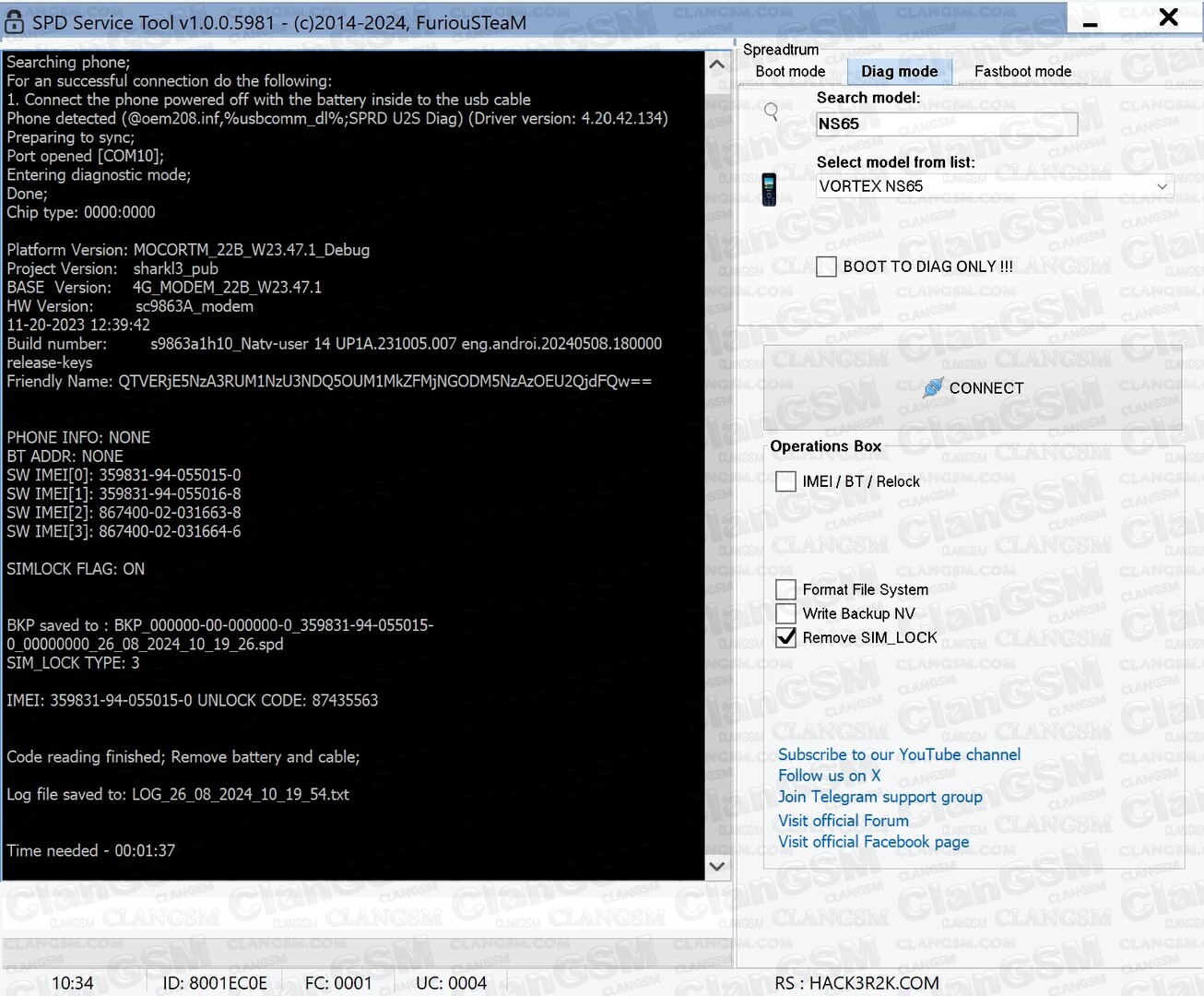Click the SIM_LOCK TYPE: 3 log line
Image resolution: width=1204 pixels, height=996 pixels.
coord(73,662)
